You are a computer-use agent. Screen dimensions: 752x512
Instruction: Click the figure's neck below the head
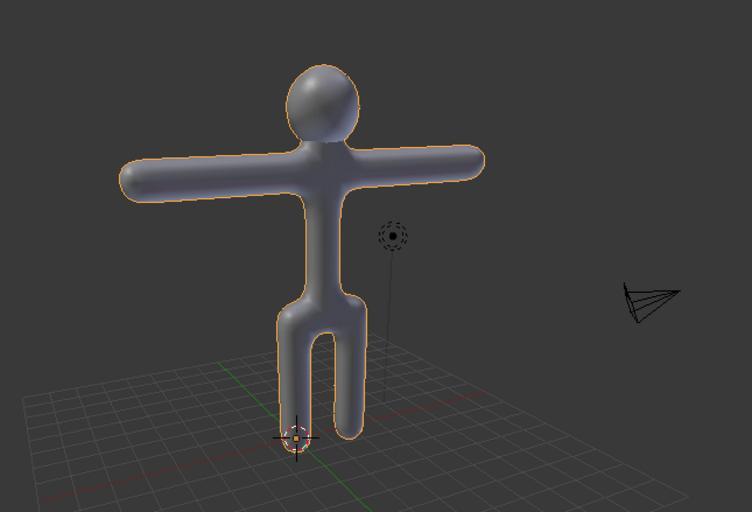[x=323, y=147]
